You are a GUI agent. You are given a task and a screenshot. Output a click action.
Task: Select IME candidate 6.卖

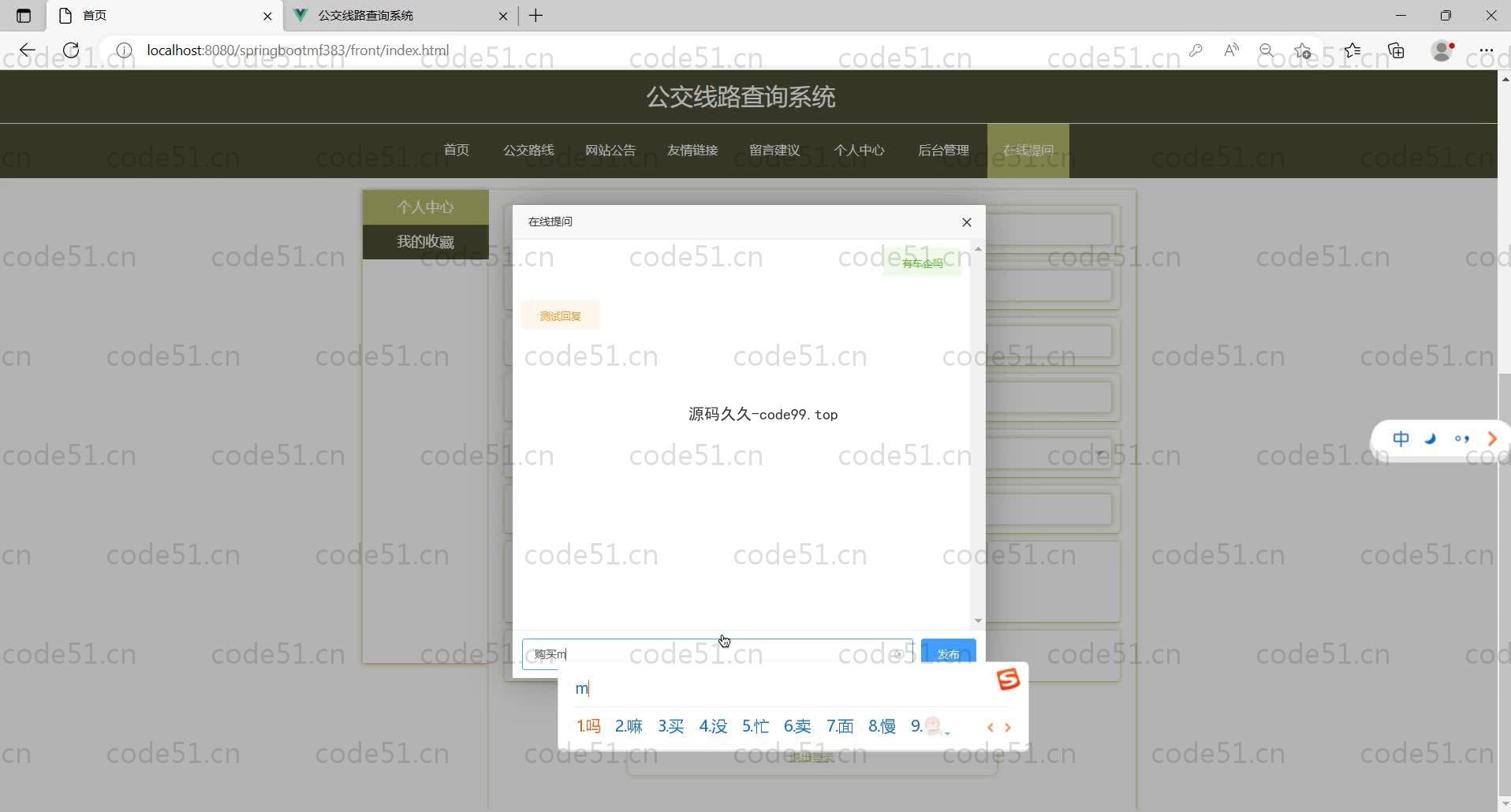[797, 726]
